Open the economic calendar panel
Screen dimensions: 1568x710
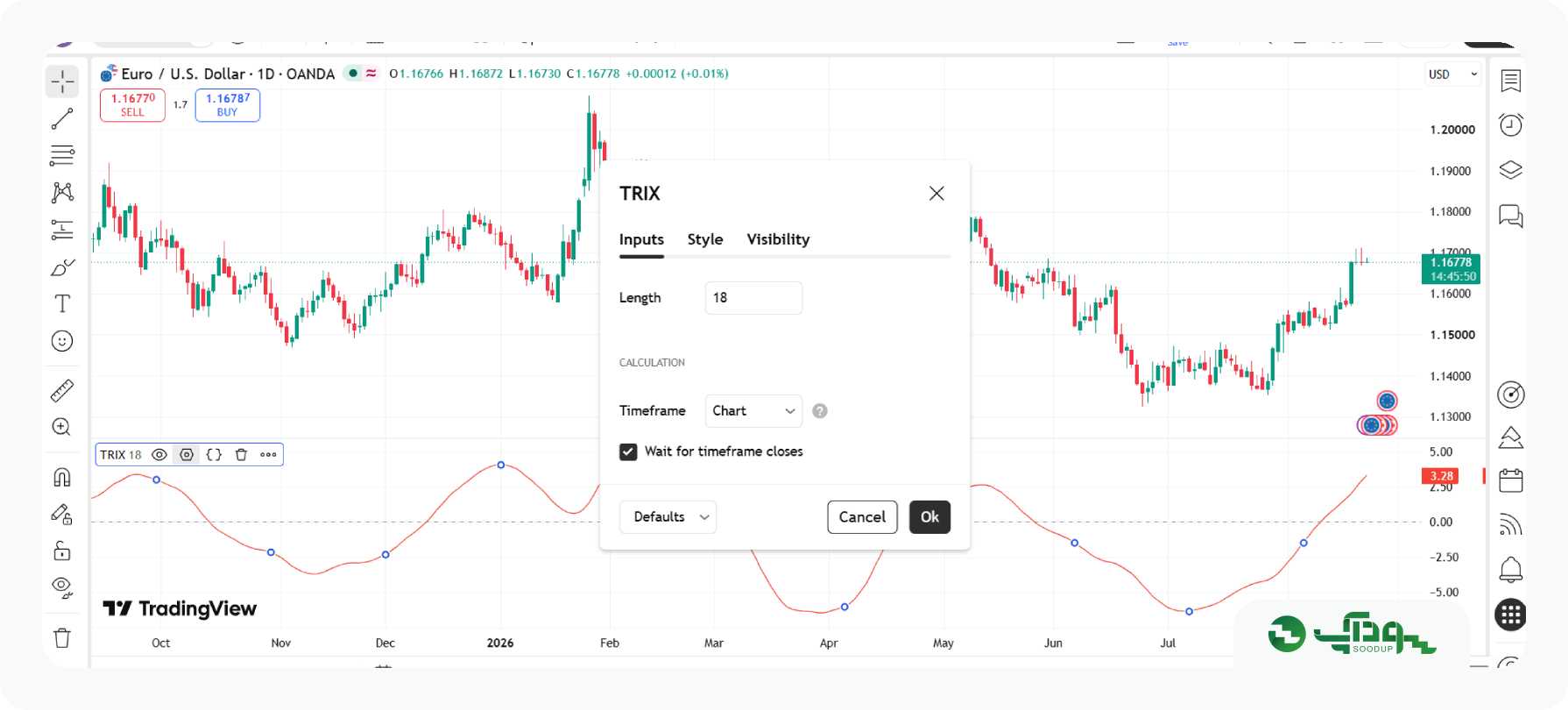(x=1511, y=480)
